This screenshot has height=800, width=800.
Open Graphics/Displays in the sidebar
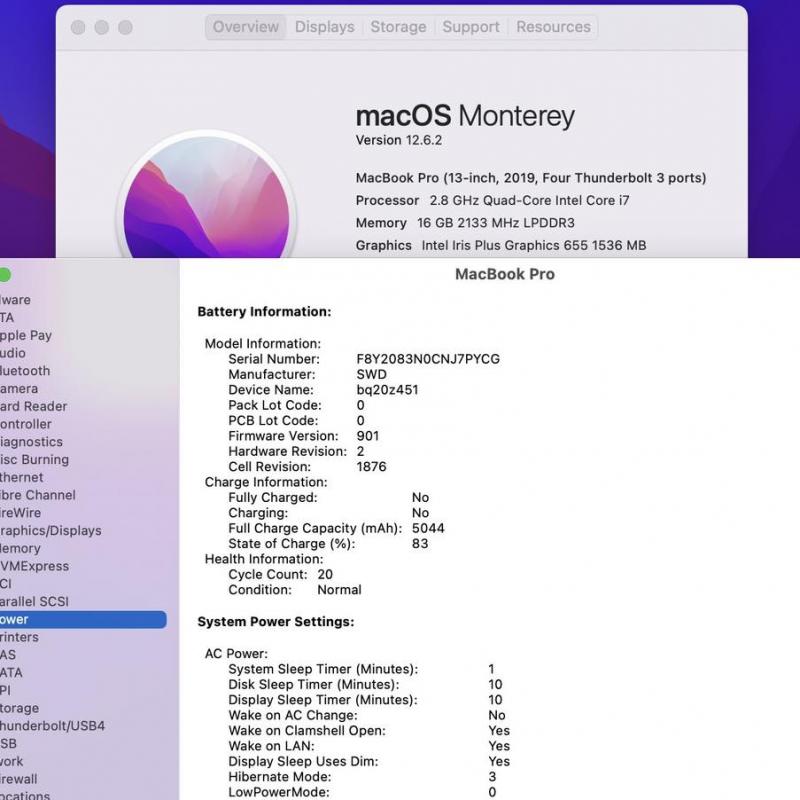tap(50, 531)
